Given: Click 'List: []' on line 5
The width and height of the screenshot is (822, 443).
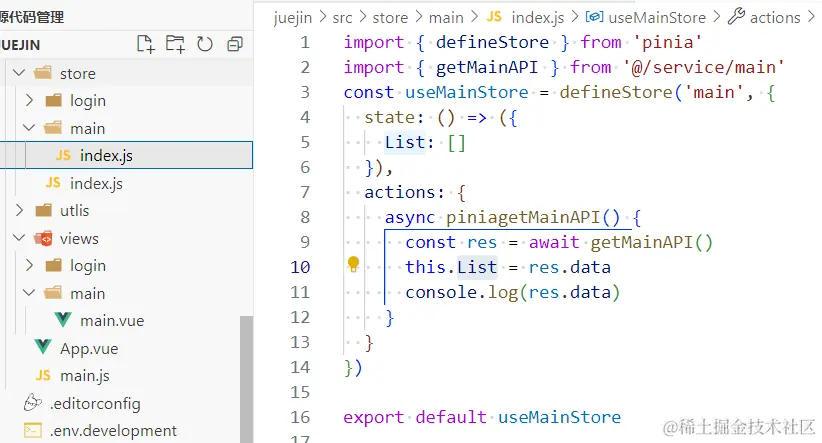Looking at the screenshot, I should (425, 142).
